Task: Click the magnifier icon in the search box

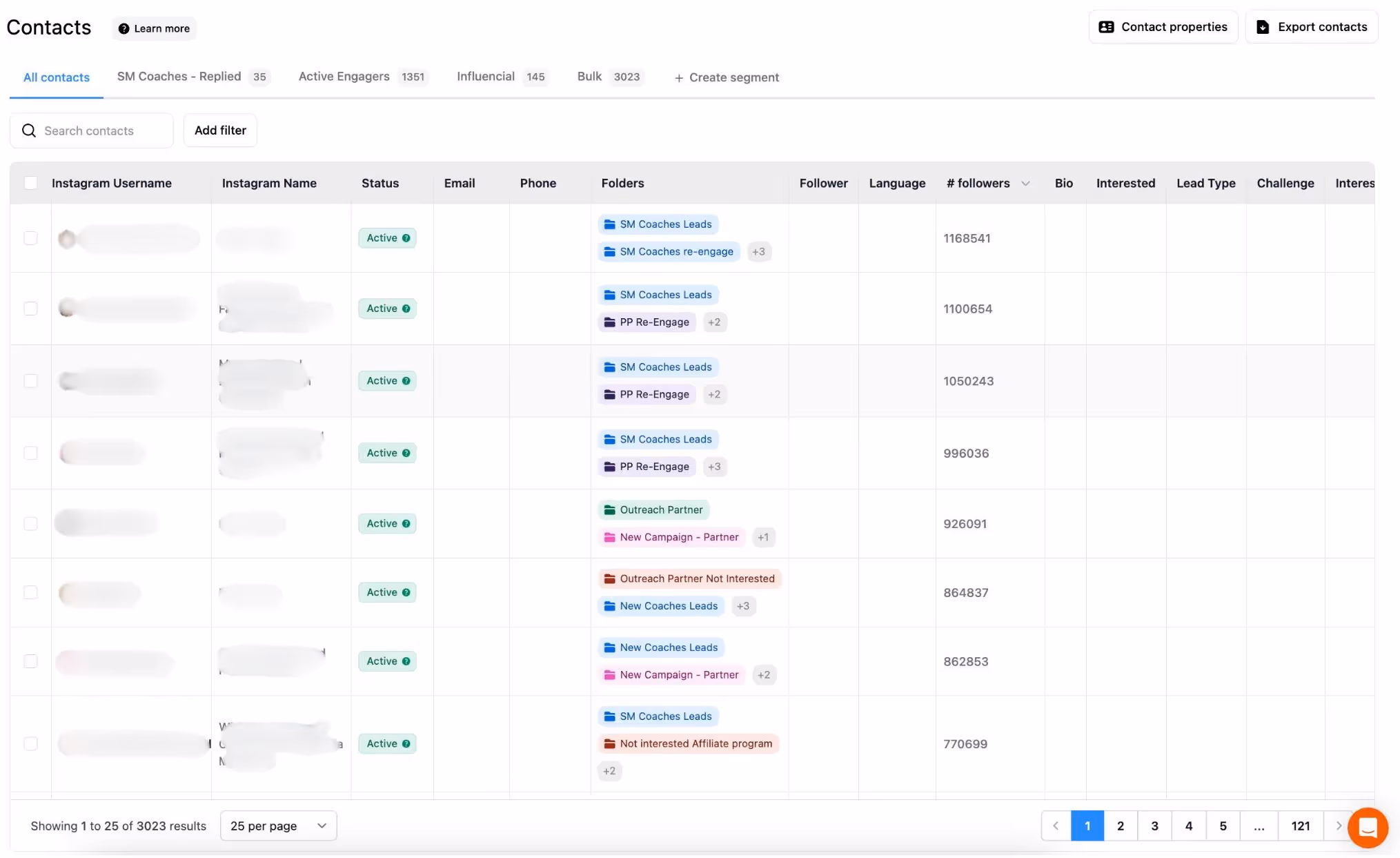Action: [x=29, y=130]
